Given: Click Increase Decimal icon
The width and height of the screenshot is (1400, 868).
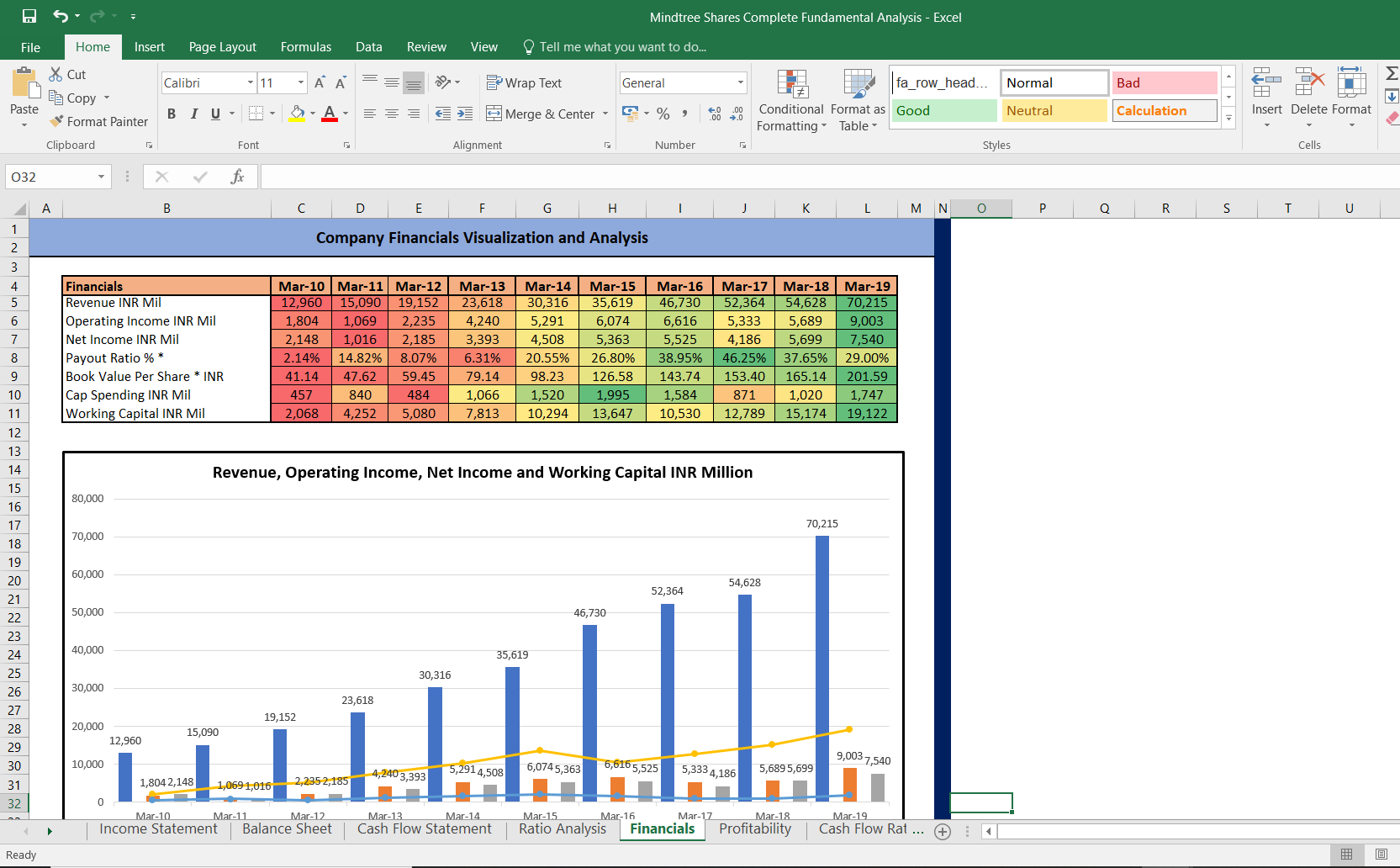Looking at the screenshot, I should [715, 113].
